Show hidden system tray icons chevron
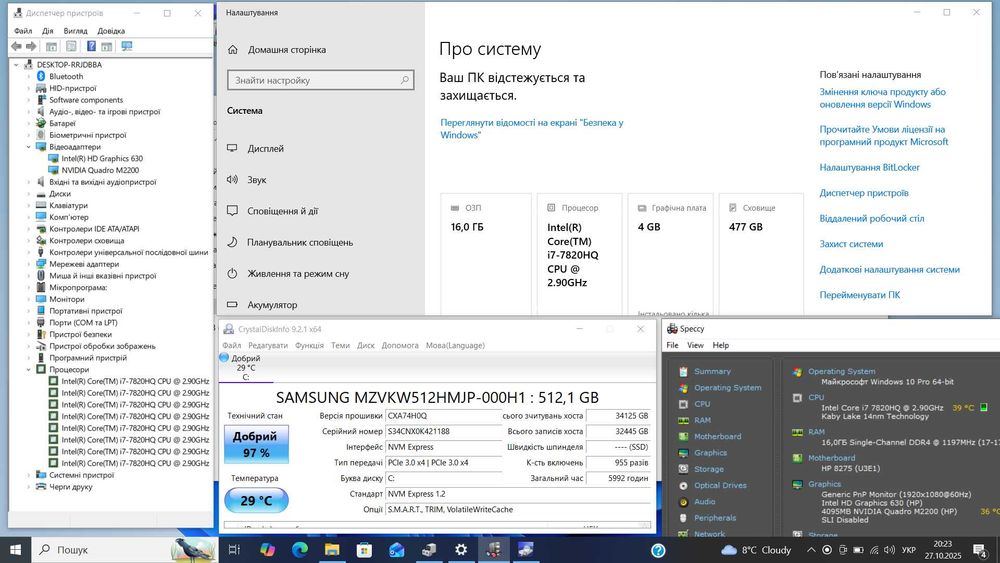The width and height of the screenshot is (1000, 563). pyautogui.click(x=811, y=550)
